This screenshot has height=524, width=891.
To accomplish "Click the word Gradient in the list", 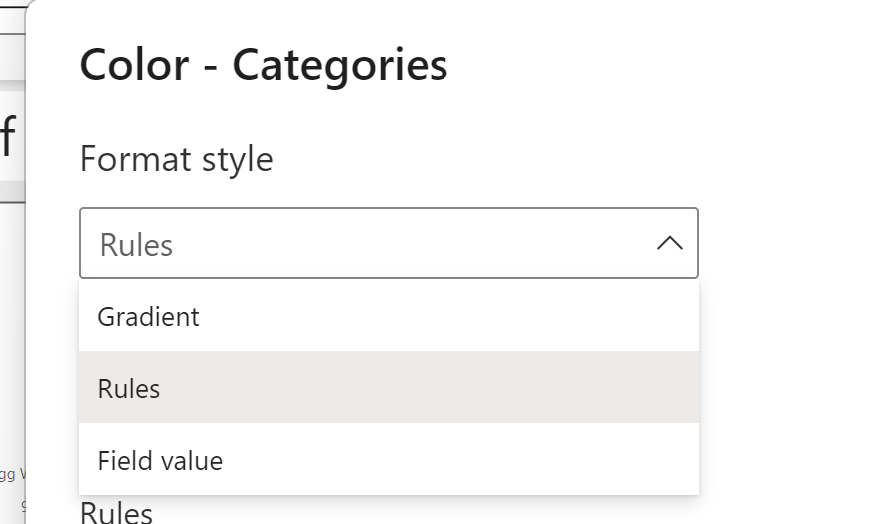I will pos(148,317).
